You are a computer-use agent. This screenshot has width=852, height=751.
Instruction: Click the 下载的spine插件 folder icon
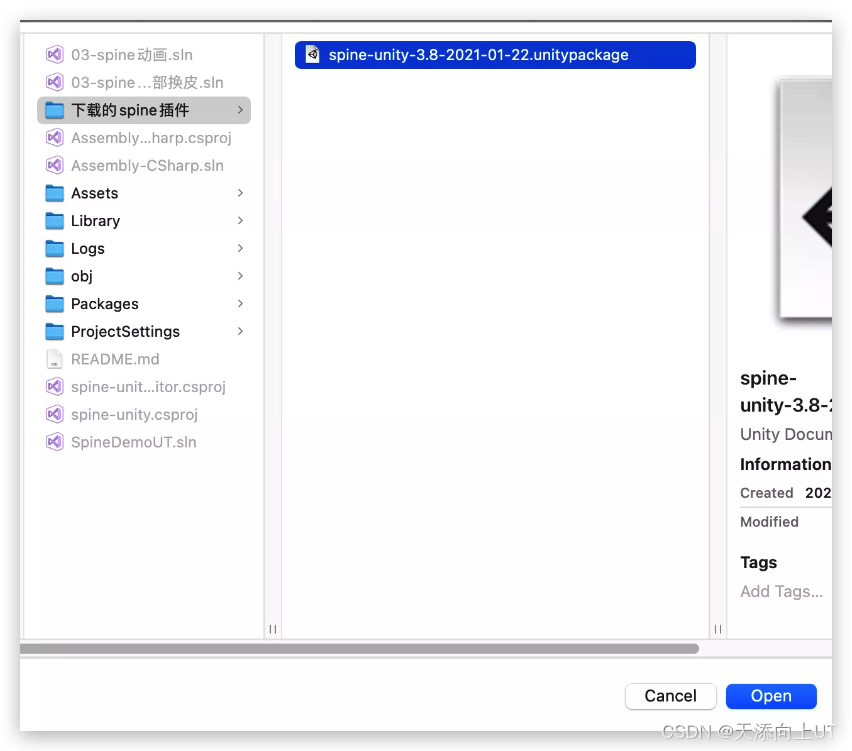point(54,110)
